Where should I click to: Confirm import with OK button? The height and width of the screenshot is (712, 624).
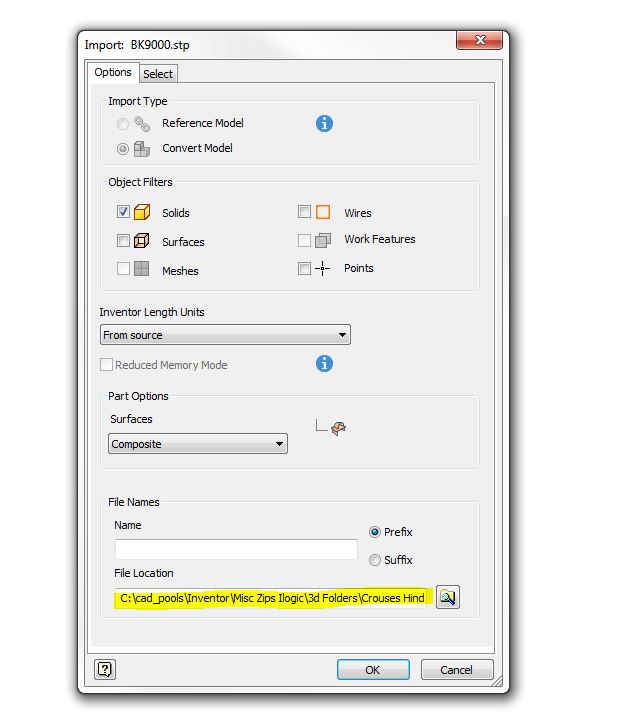[x=373, y=670]
